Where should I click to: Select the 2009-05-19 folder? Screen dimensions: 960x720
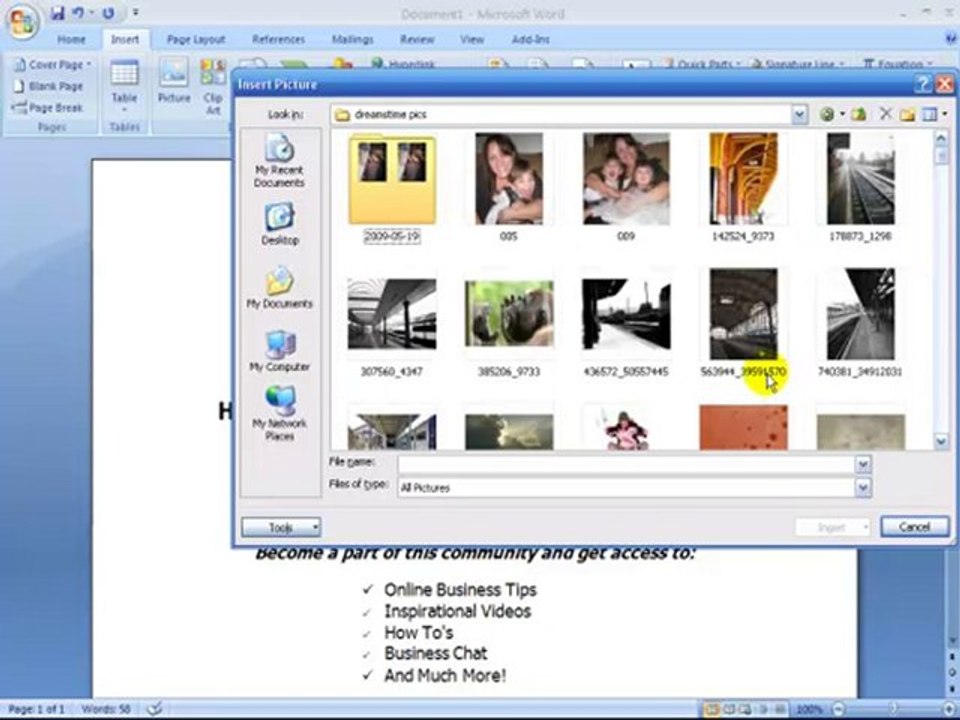pyautogui.click(x=392, y=189)
